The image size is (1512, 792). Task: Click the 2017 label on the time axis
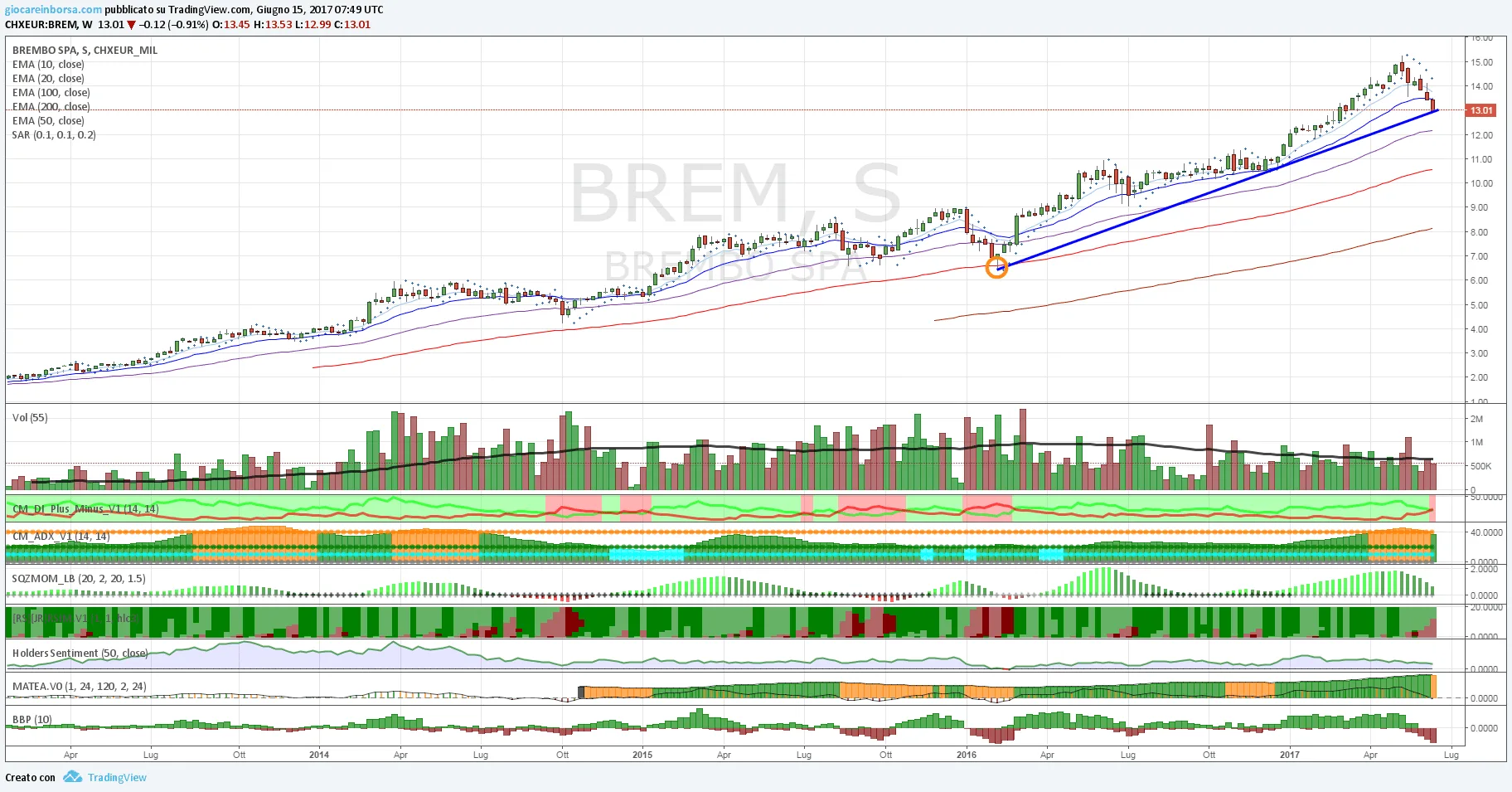pos(1290,755)
